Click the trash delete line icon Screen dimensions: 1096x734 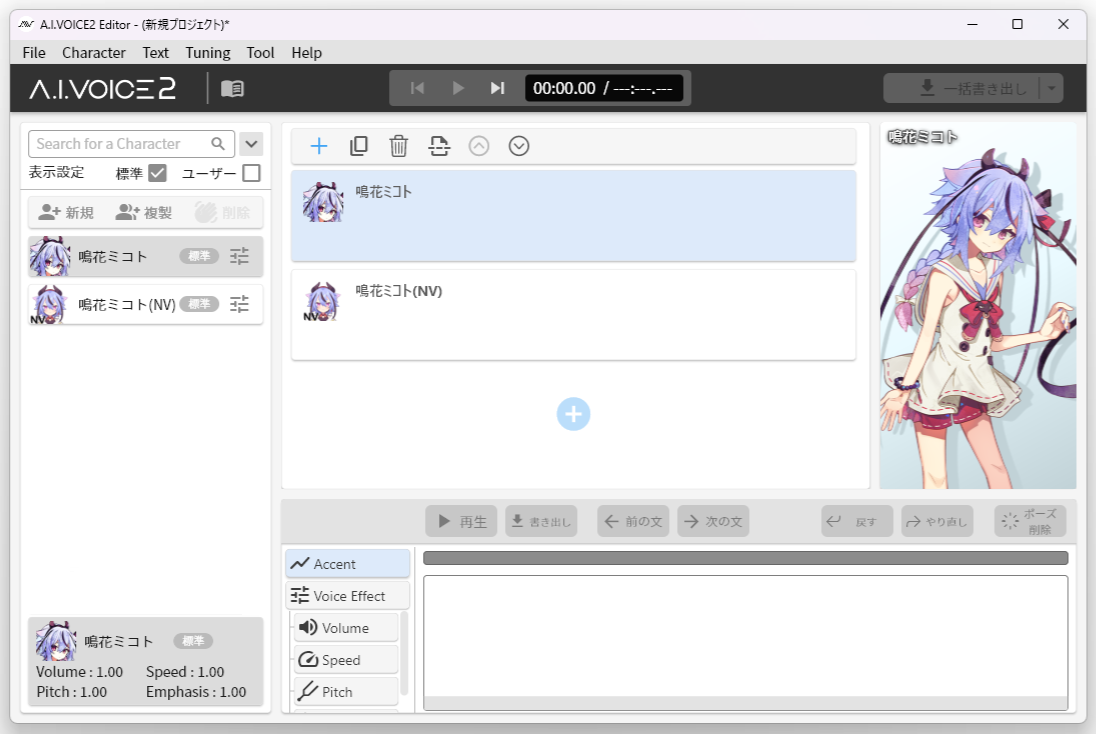click(398, 146)
